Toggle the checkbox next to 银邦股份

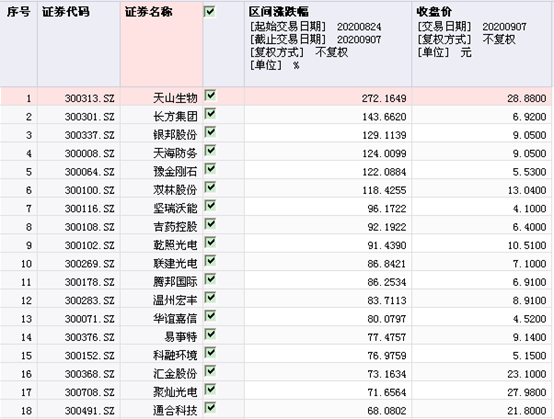[x=210, y=132]
